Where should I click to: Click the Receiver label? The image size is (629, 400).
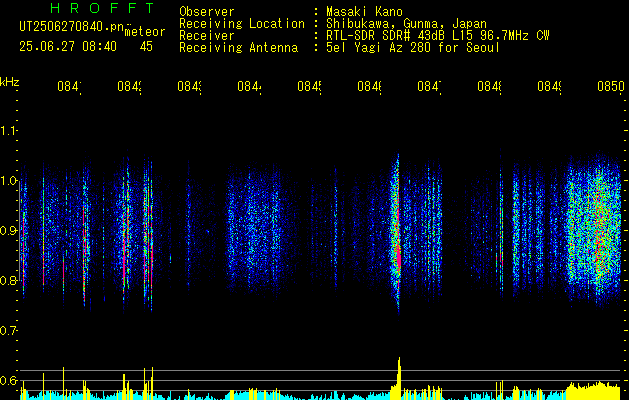[207, 36]
